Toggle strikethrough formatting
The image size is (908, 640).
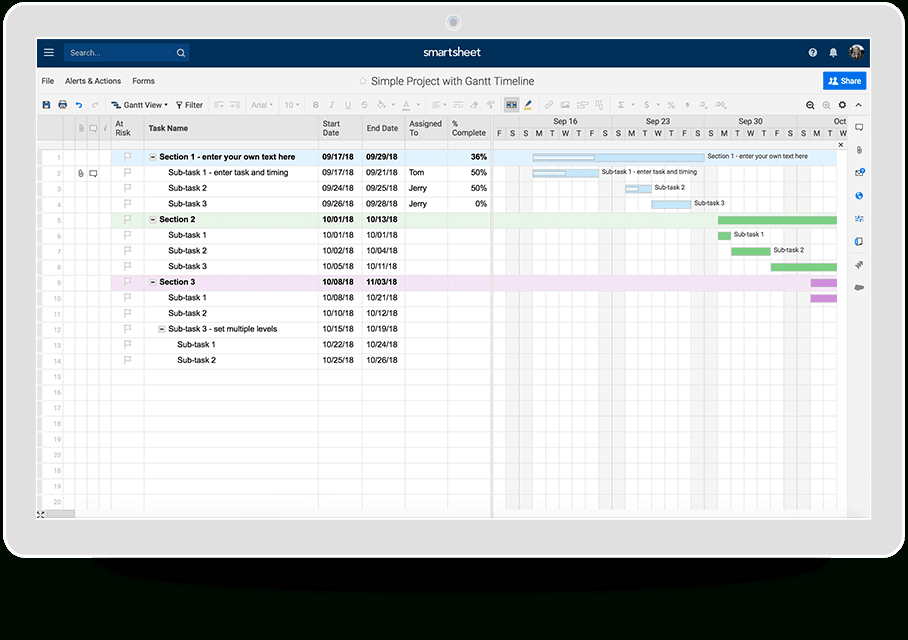pos(364,105)
